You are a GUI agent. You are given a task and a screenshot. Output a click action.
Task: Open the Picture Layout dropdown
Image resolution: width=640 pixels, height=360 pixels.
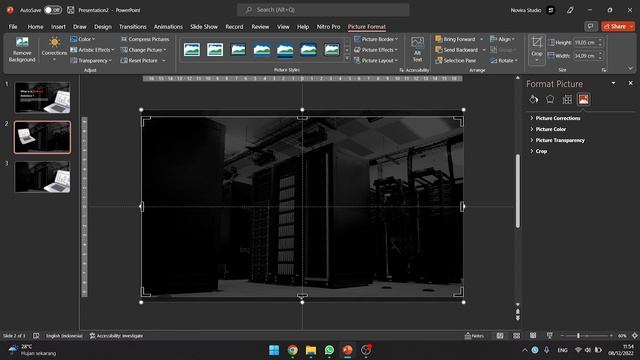(x=376, y=60)
